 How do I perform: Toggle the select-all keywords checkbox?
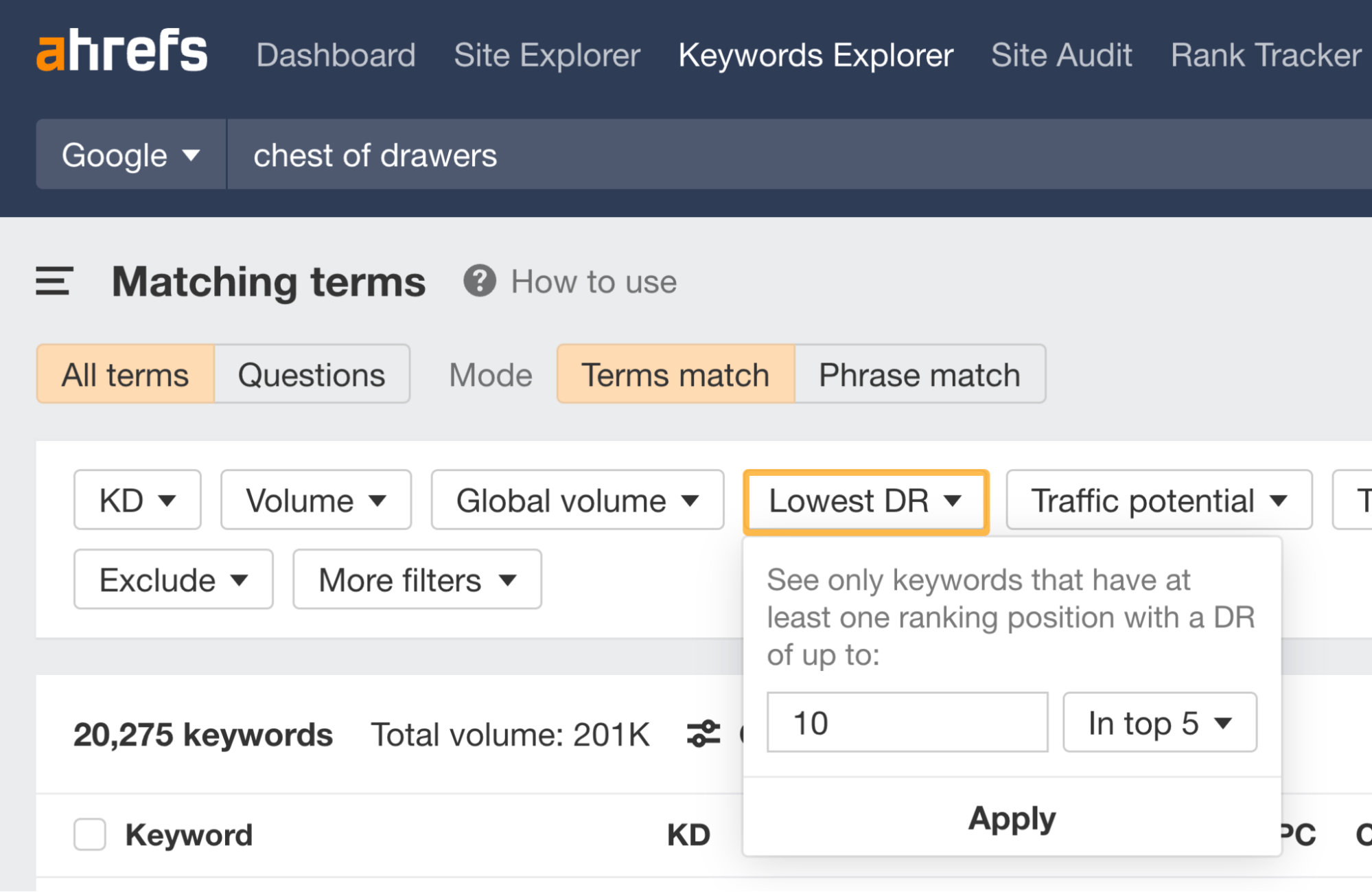89,834
